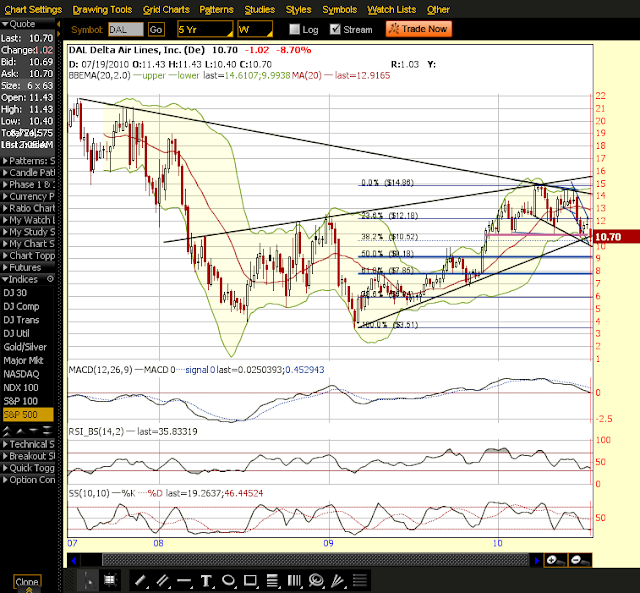
Task: Choose the Fibonacci retracement lines tool
Action: point(272,580)
